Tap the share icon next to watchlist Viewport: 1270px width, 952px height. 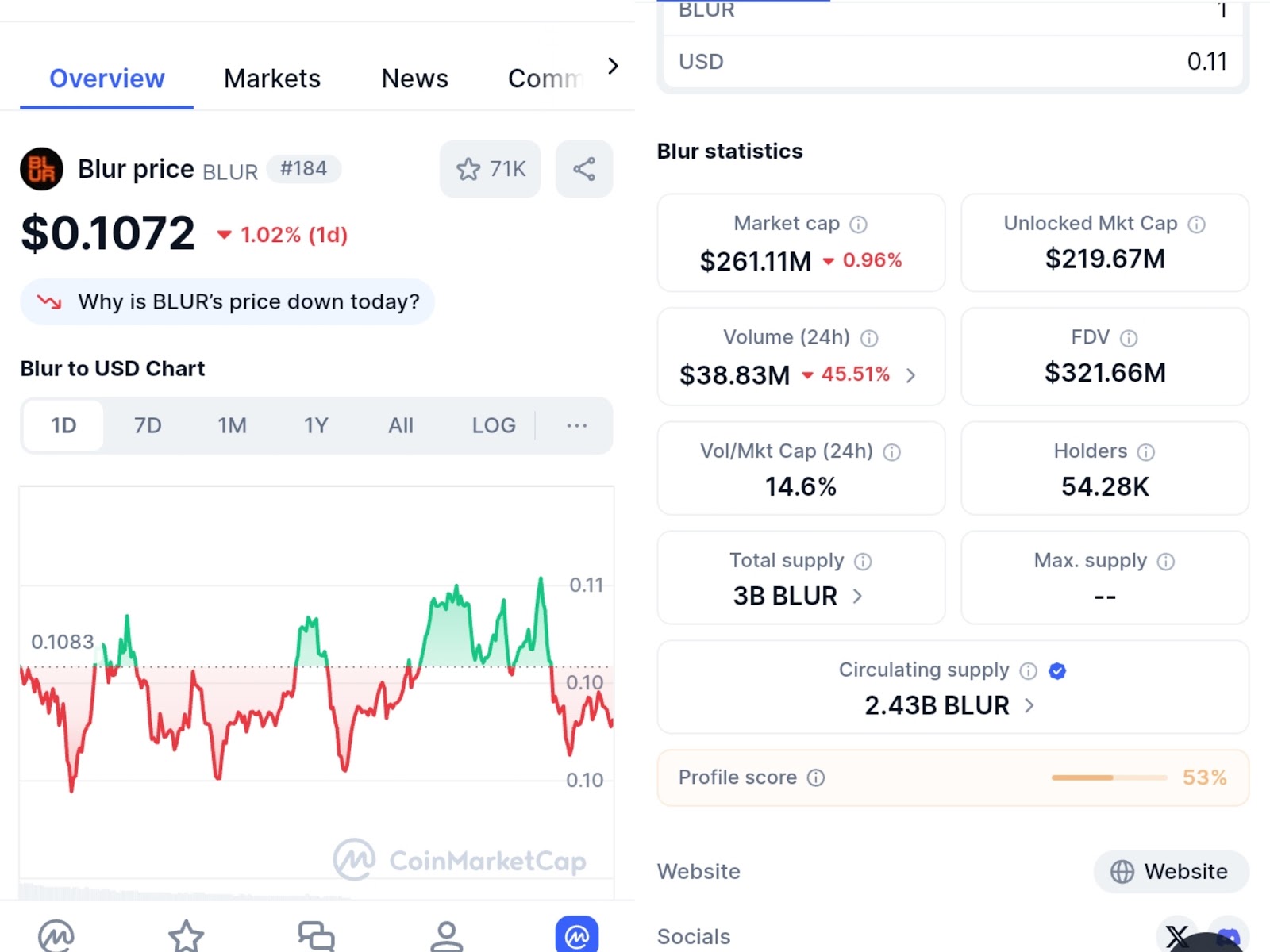(584, 169)
